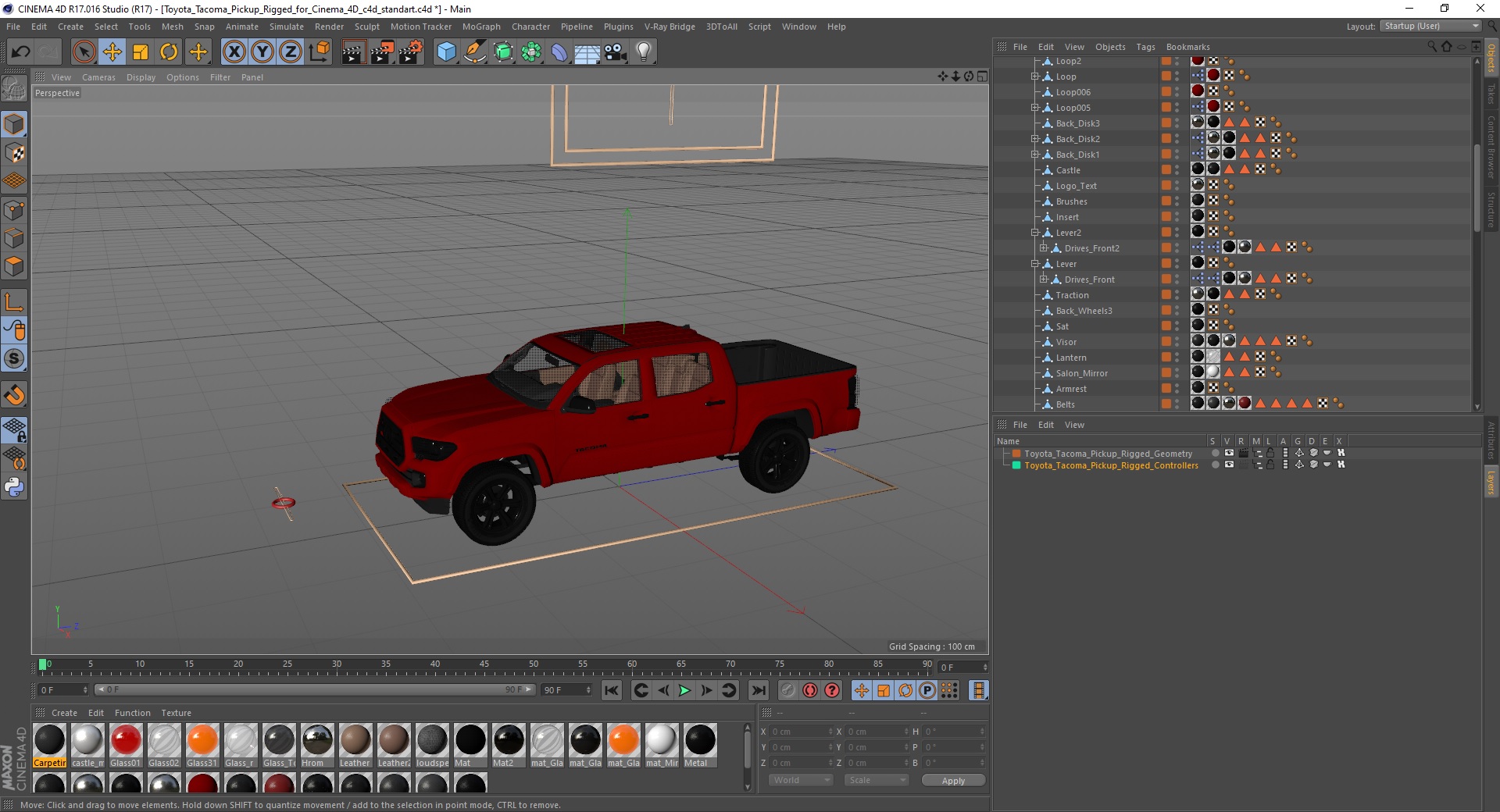
Task: Expand the Loop object
Action: pos(1034,77)
